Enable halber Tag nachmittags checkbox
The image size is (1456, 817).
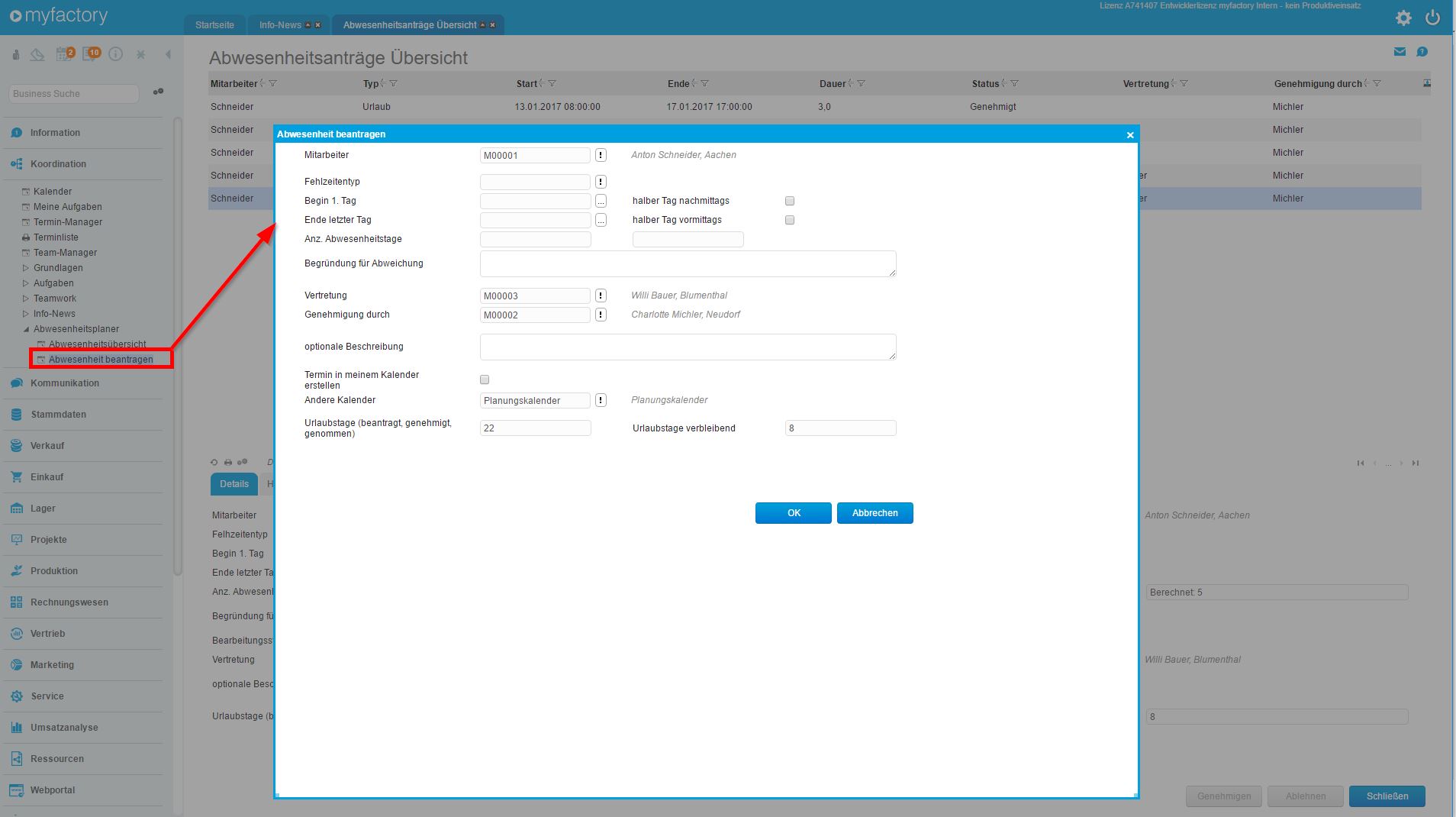790,201
